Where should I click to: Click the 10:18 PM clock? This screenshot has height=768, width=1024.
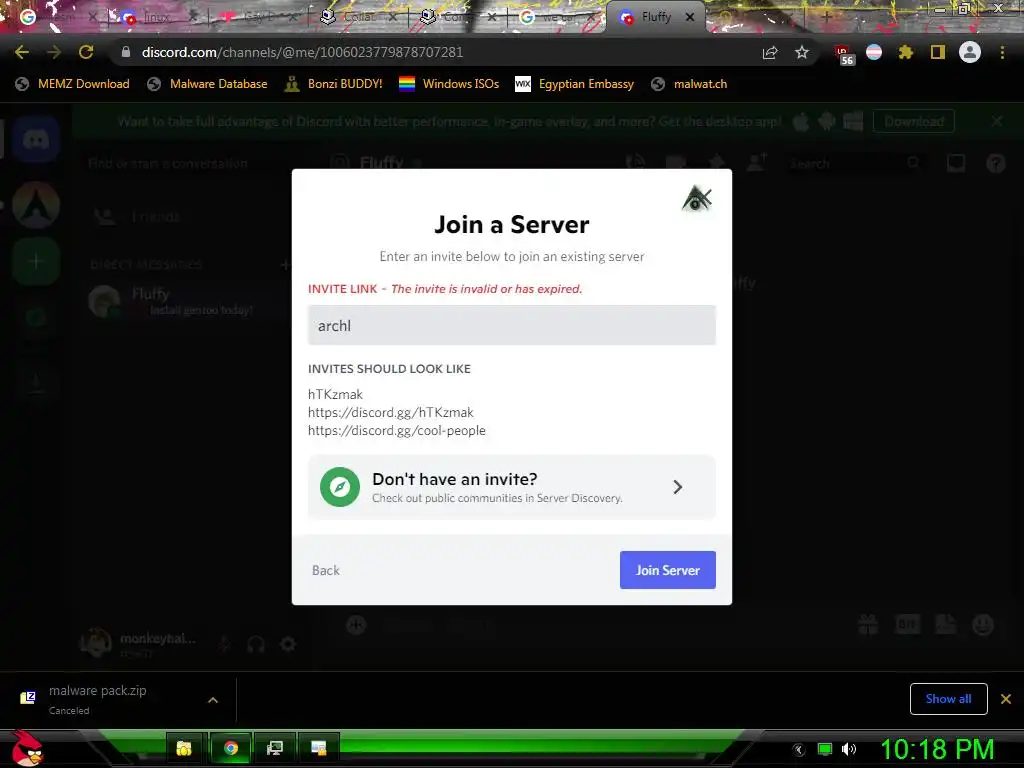[937, 749]
